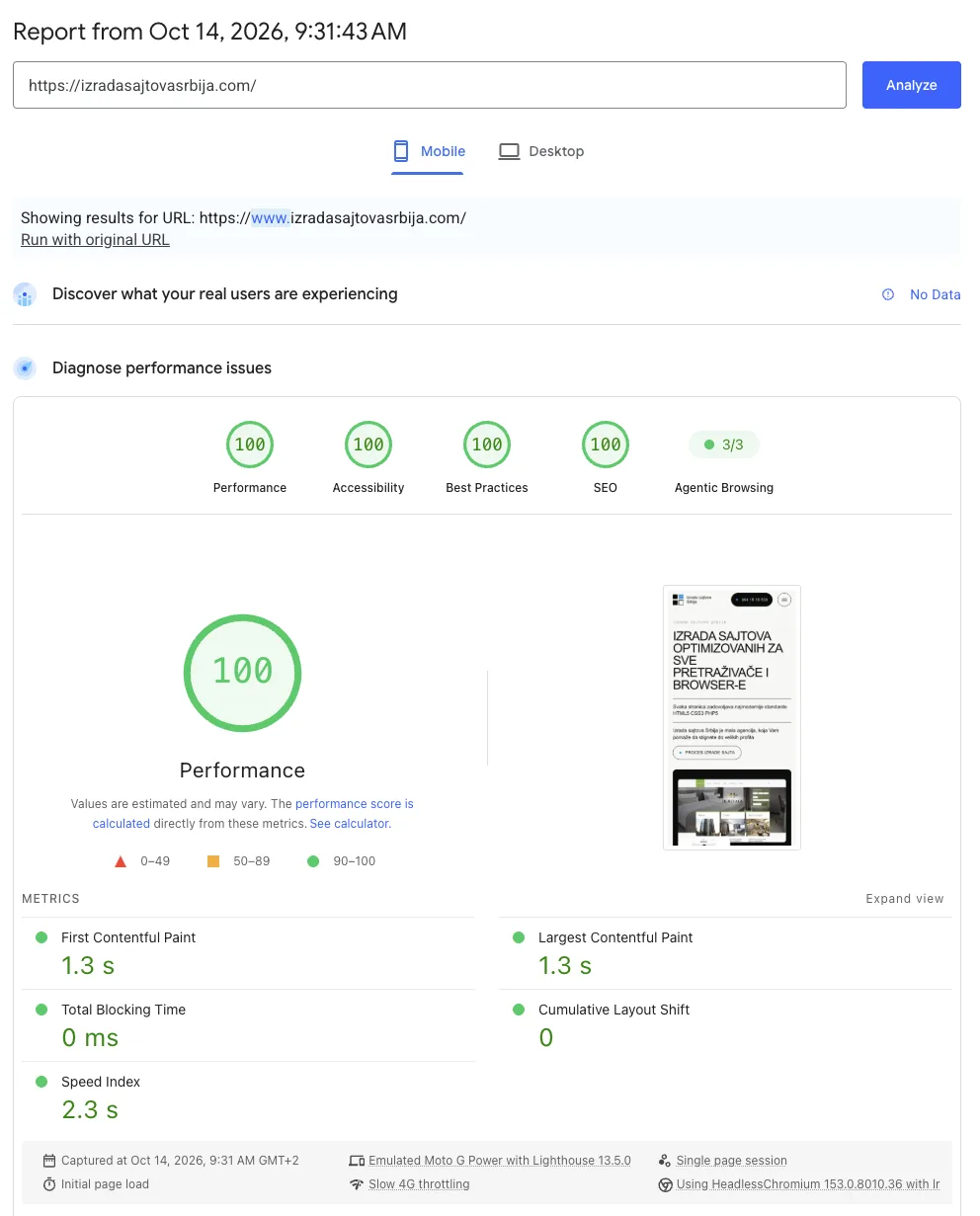Click Total Blocking Time metric label
980x1216 pixels.
pos(123,1010)
